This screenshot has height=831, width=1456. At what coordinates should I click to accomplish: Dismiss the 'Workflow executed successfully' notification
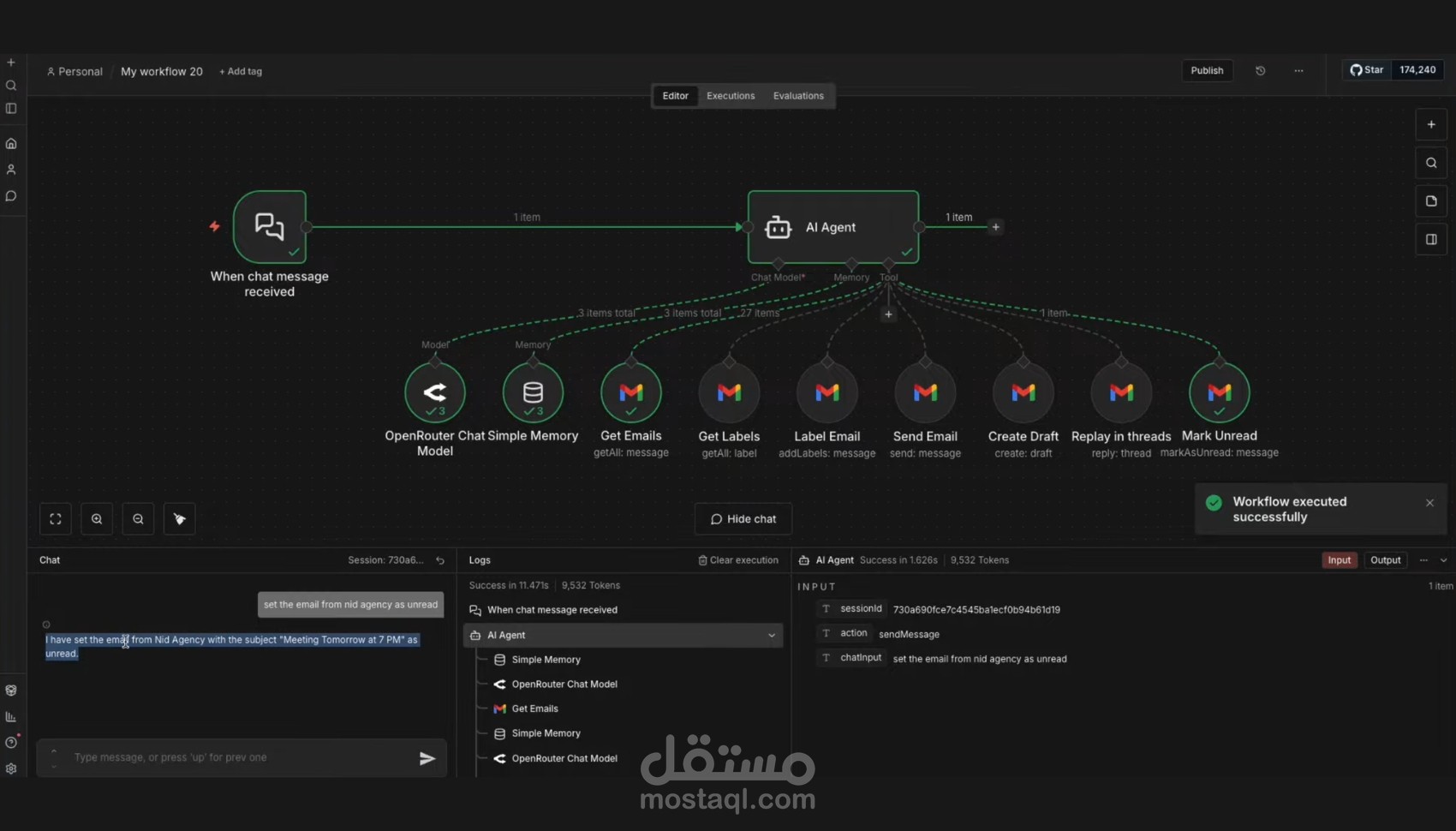(x=1429, y=503)
